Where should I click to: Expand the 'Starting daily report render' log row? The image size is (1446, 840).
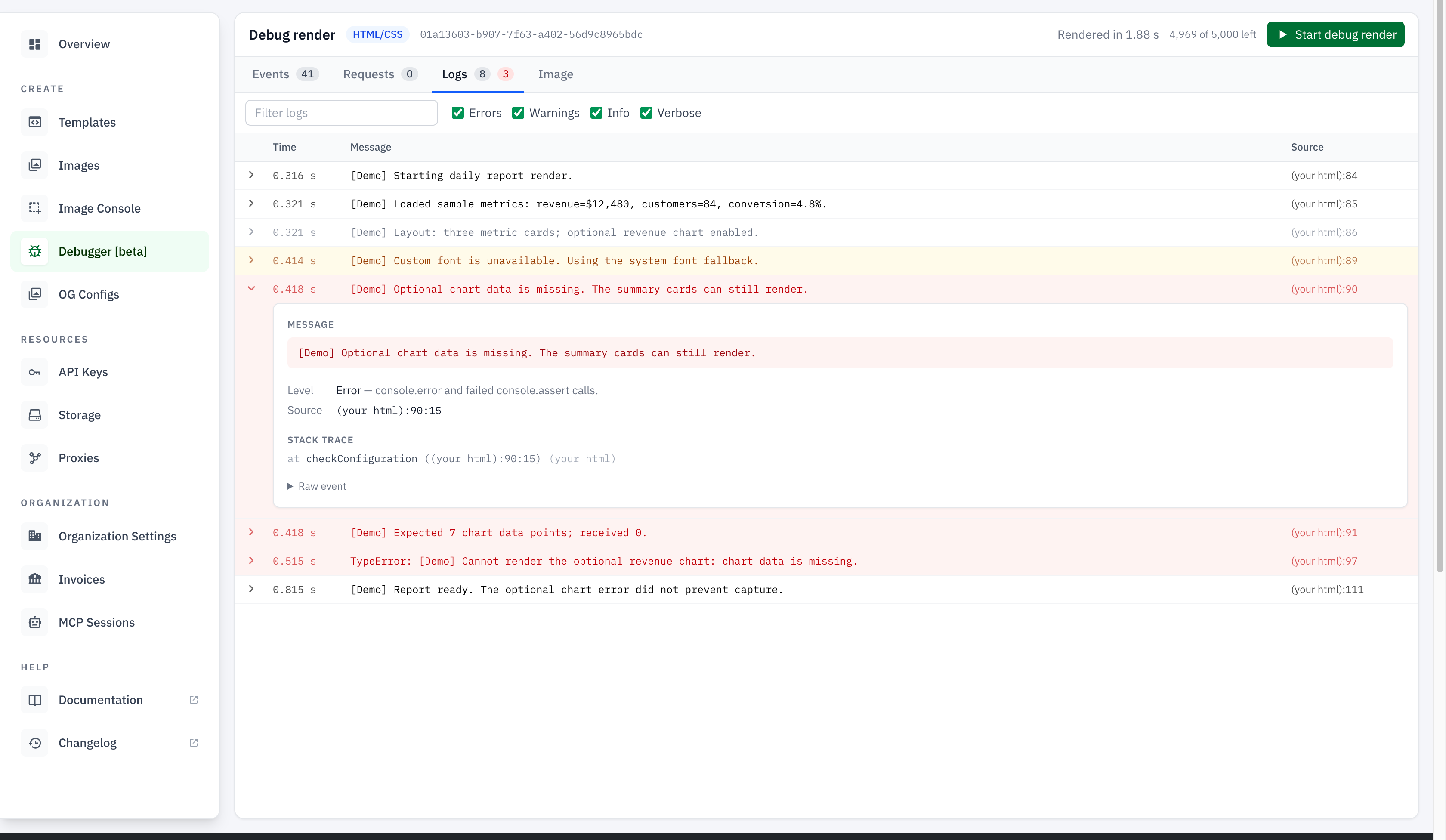coord(251,175)
